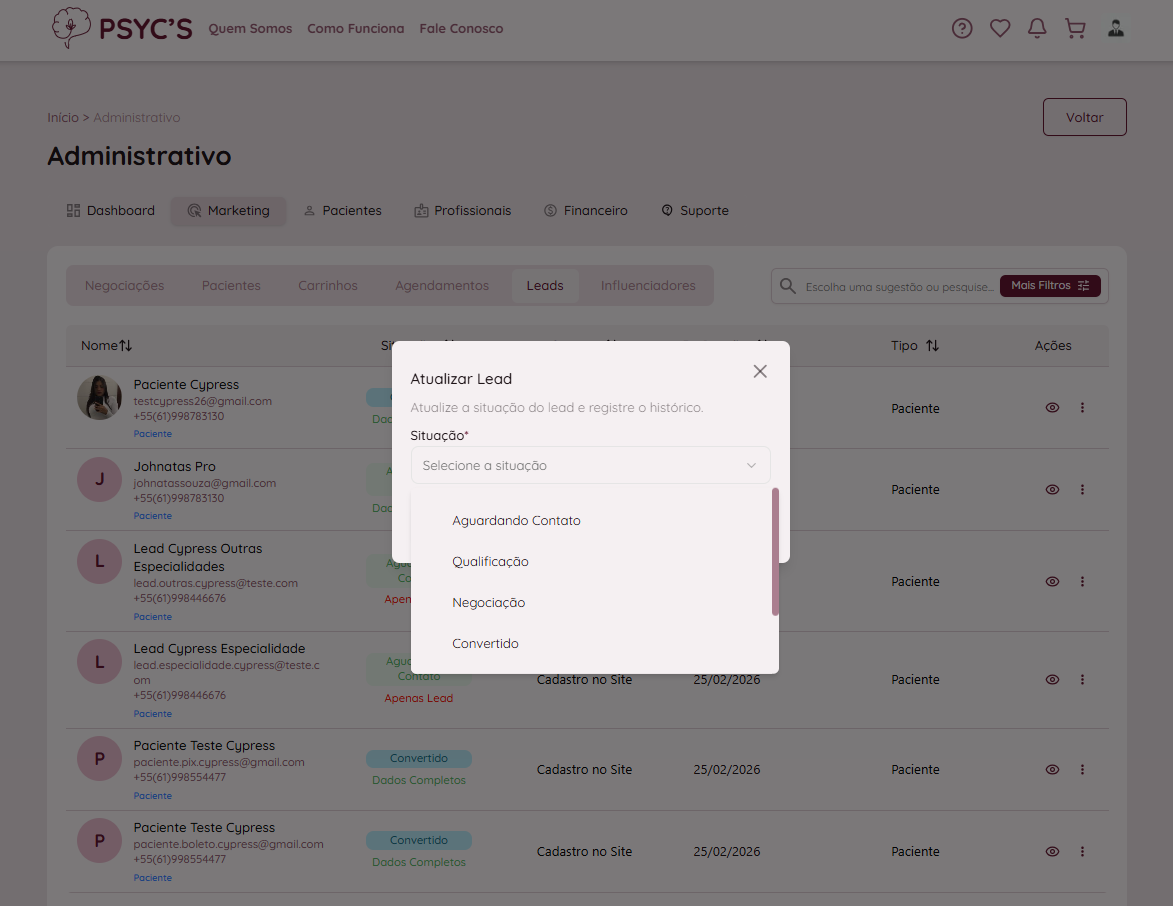Screen dimensions: 1173x906
Task: Choose Negociação from the situation list
Action: [488, 603]
